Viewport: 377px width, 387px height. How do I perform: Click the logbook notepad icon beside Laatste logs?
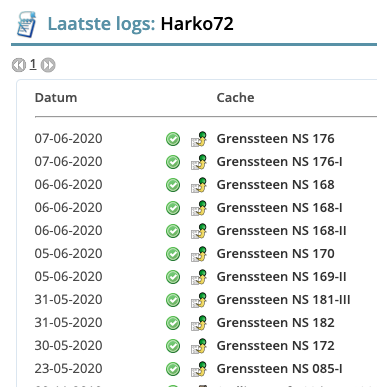pos(27,24)
